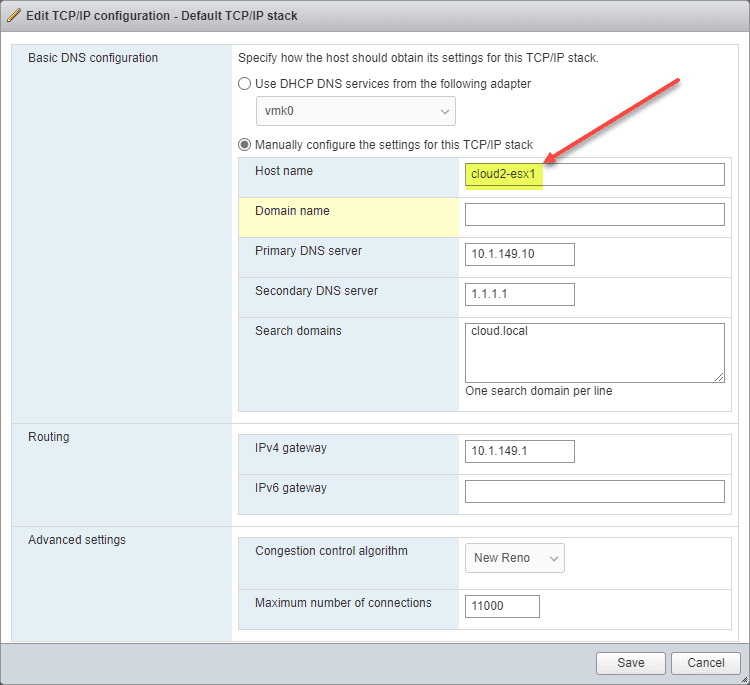The height and width of the screenshot is (685, 750).
Task: Click the Edit TCP/IP configuration dialog title
Action: 161,16
